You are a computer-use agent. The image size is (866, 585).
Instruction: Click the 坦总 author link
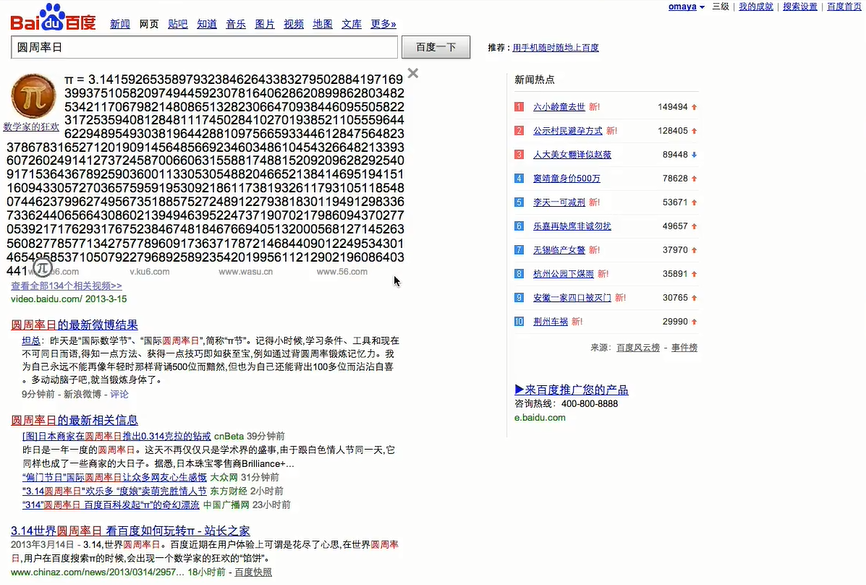[x=31, y=341]
